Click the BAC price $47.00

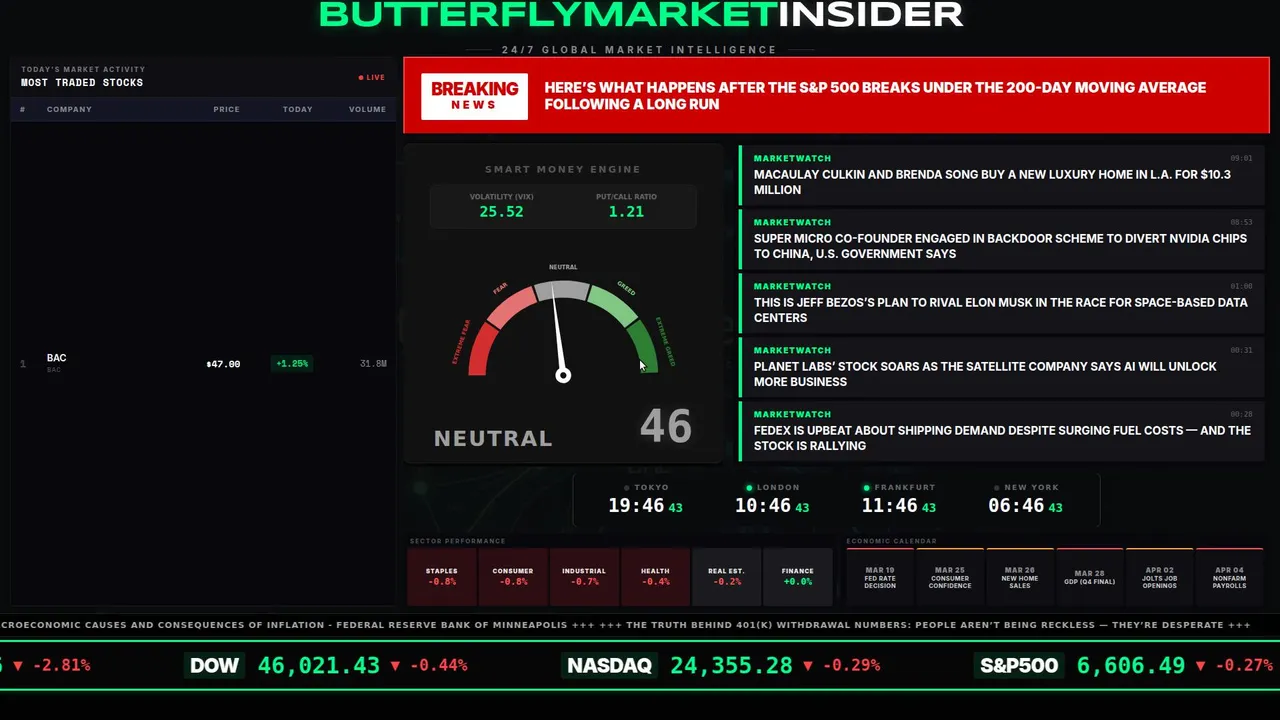223,364
